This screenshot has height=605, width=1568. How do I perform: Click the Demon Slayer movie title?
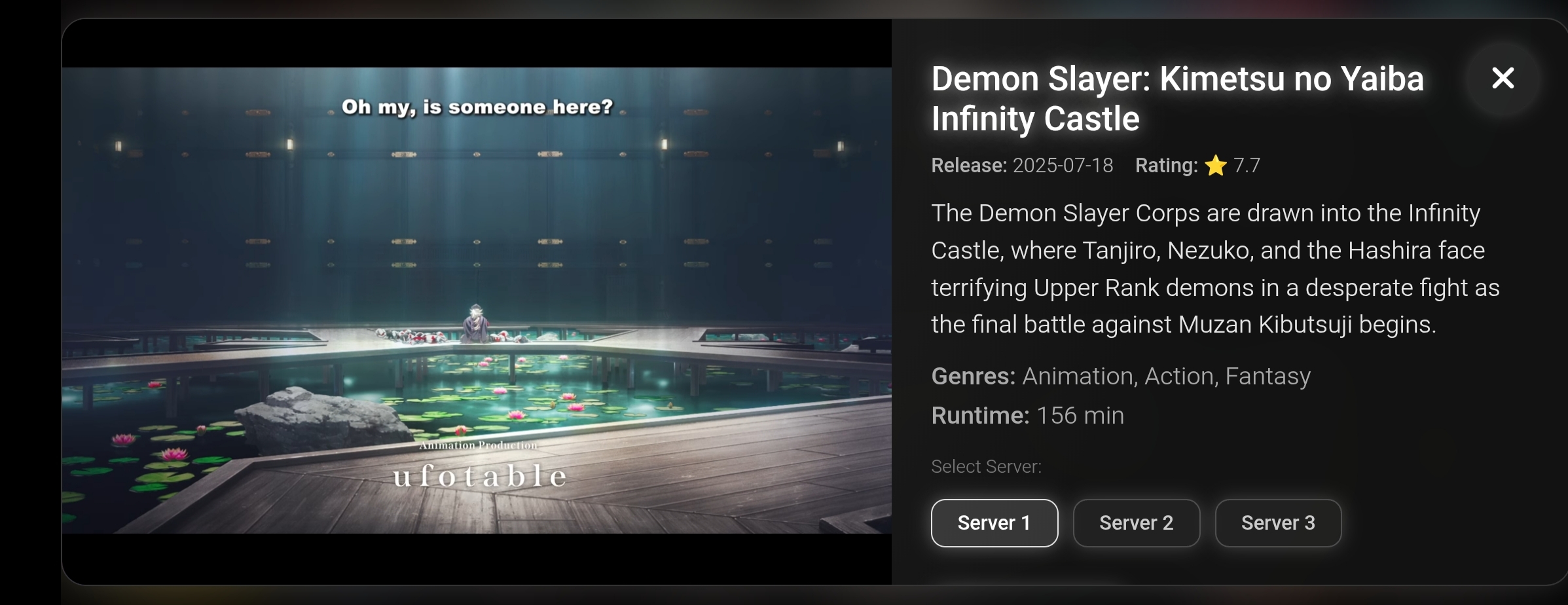coord(1177,99)
